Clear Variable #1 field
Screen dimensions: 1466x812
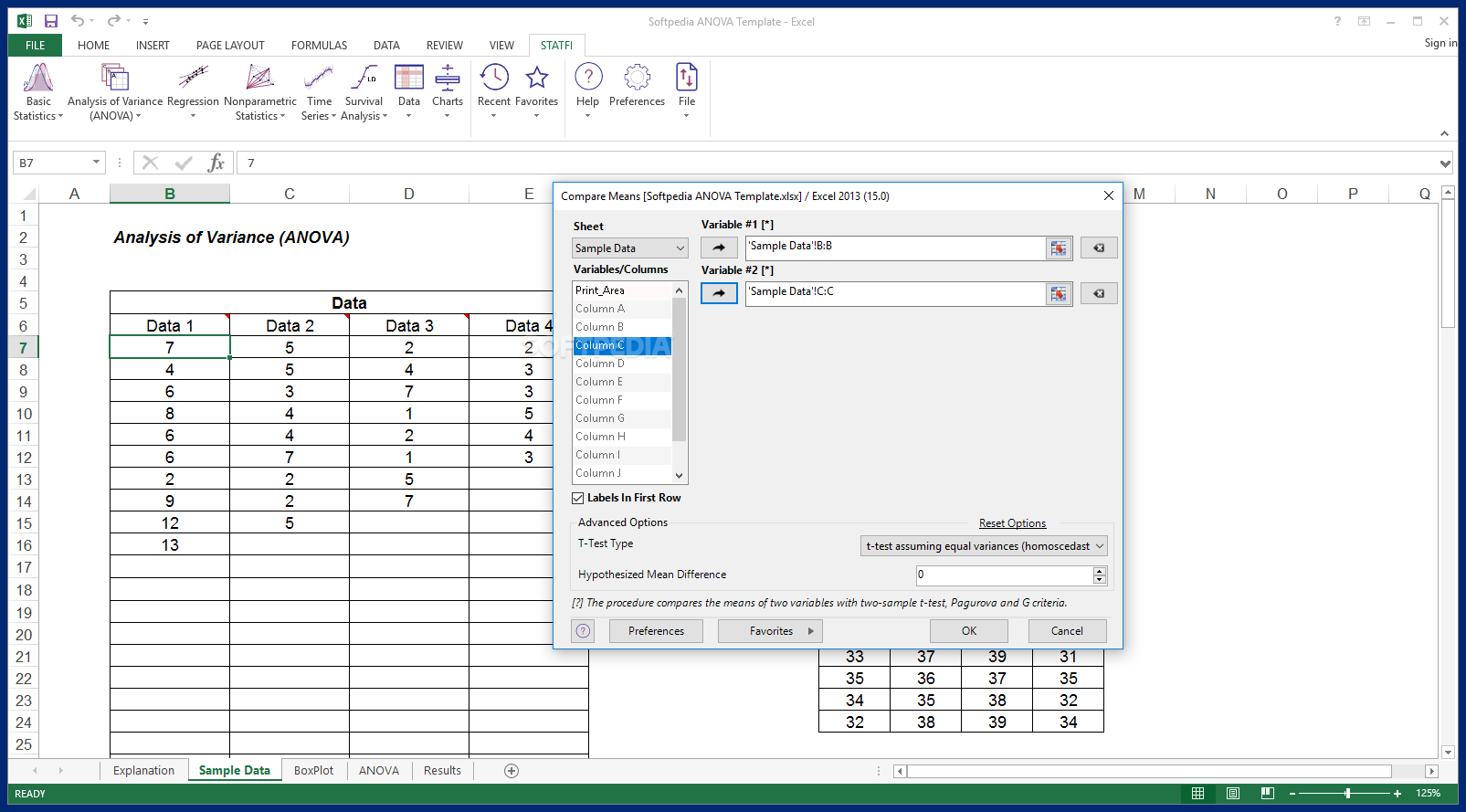1099,248
